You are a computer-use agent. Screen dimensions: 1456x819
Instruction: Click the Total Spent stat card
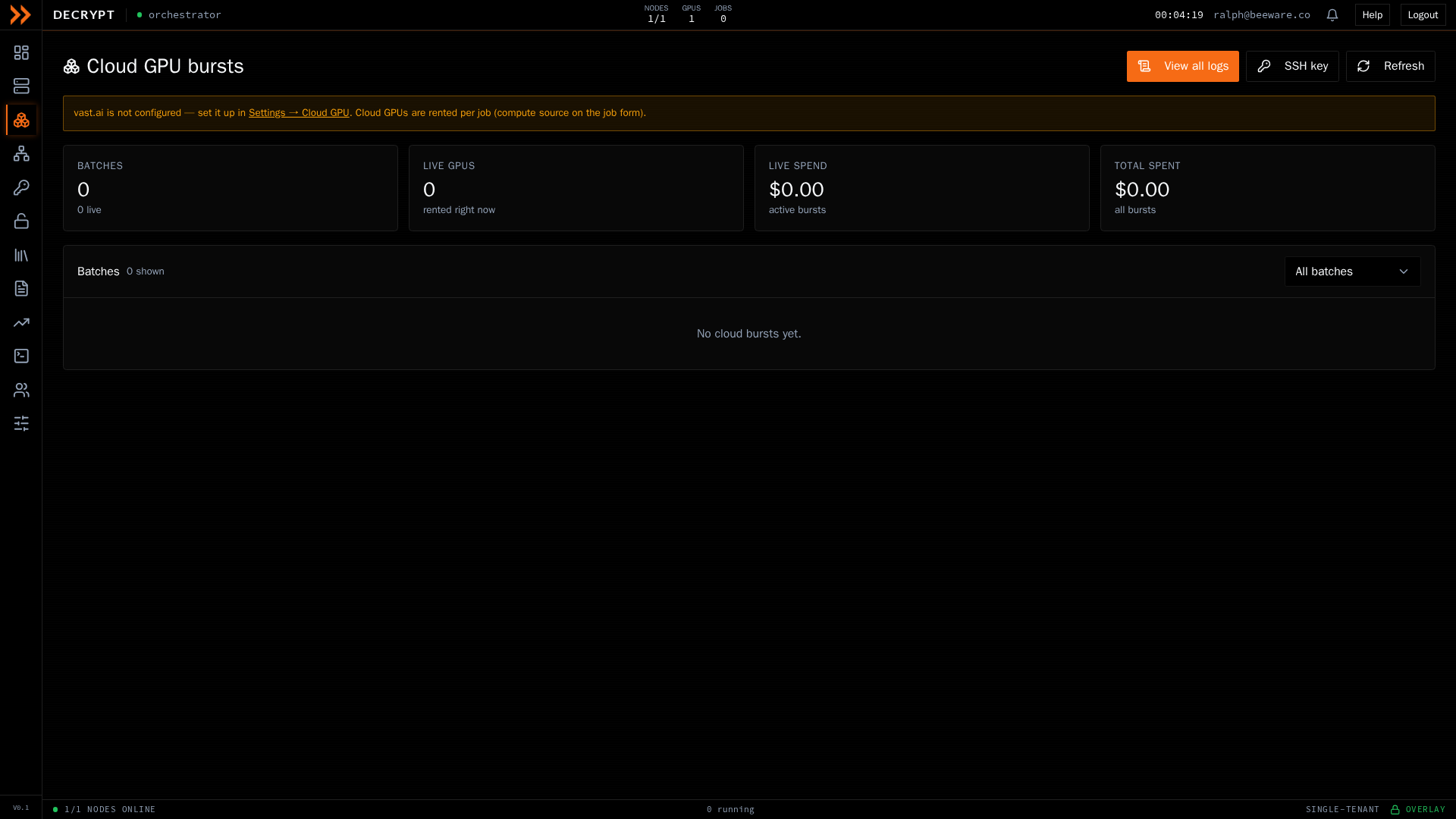point(1268,188)
